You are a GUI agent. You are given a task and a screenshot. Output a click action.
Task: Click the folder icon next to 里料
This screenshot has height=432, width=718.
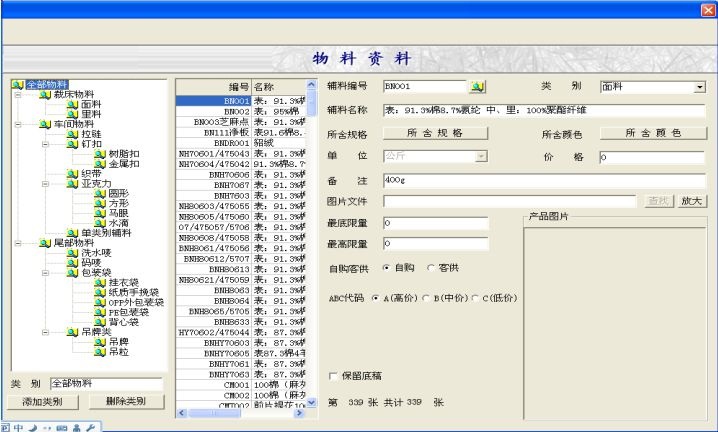point(72,114)
